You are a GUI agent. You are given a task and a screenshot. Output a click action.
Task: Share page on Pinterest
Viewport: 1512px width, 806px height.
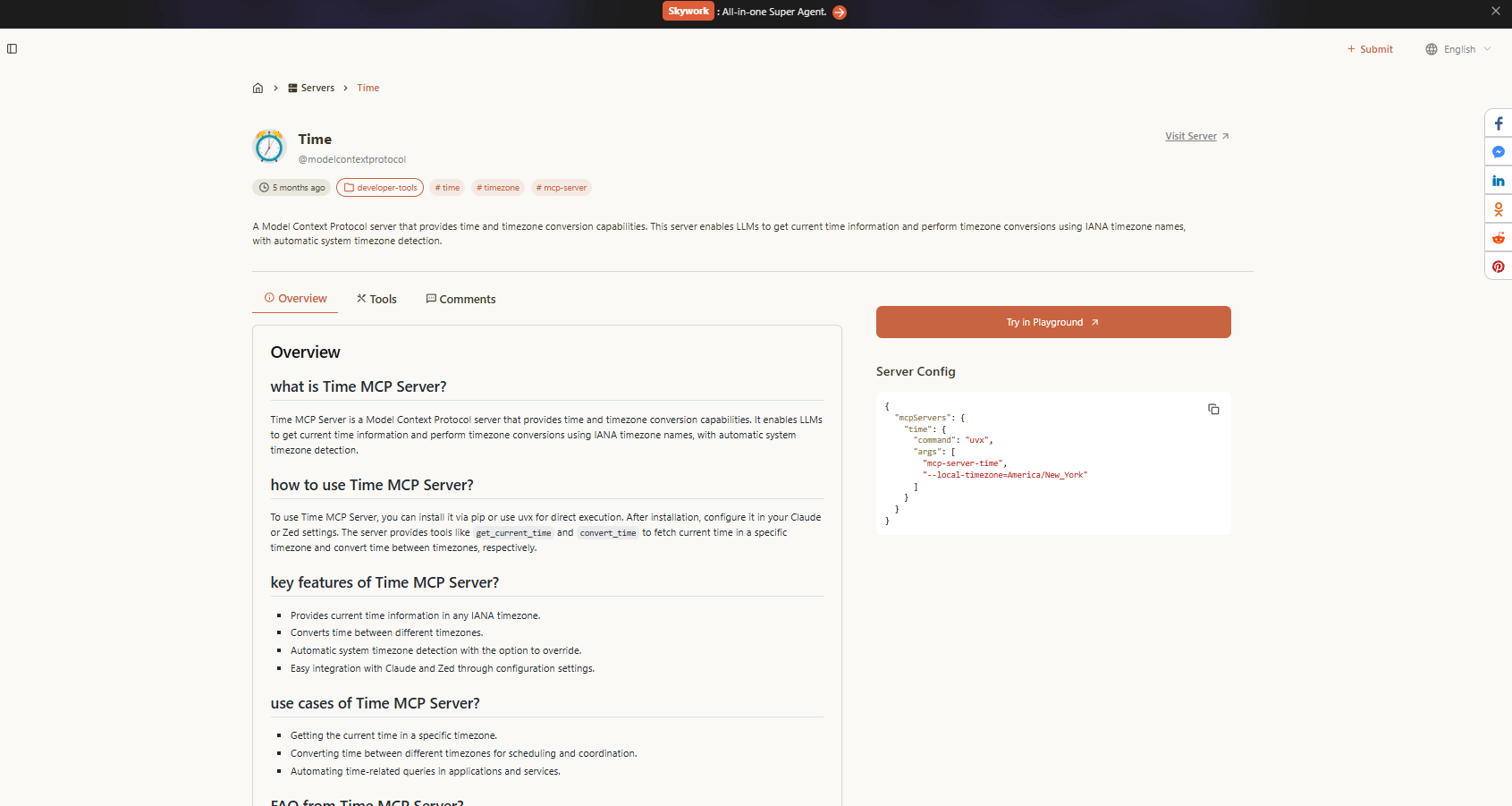click(1499, 267)
